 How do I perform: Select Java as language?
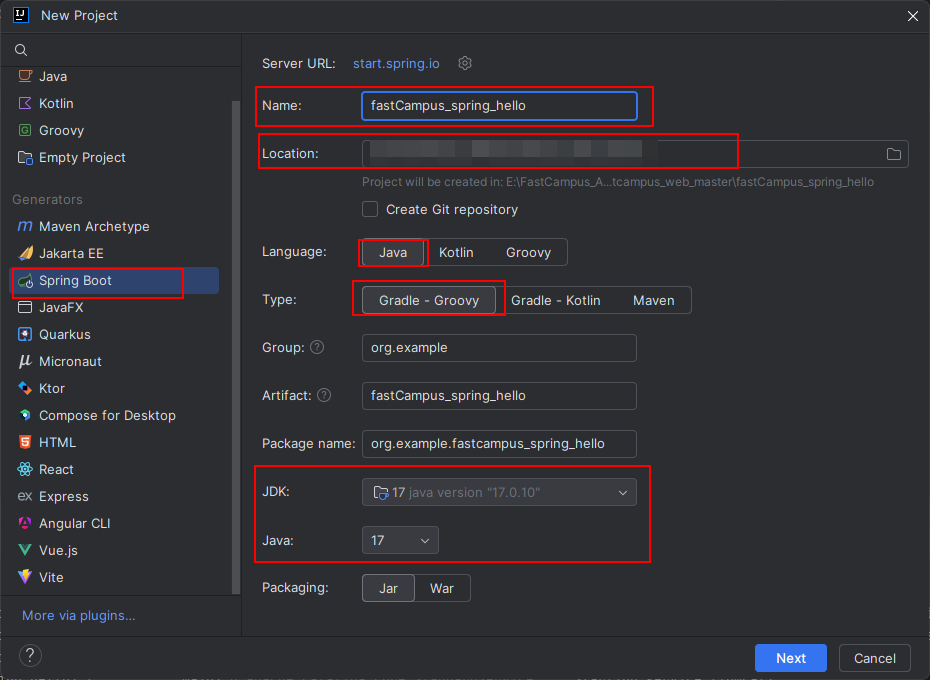tap(393, 252)
